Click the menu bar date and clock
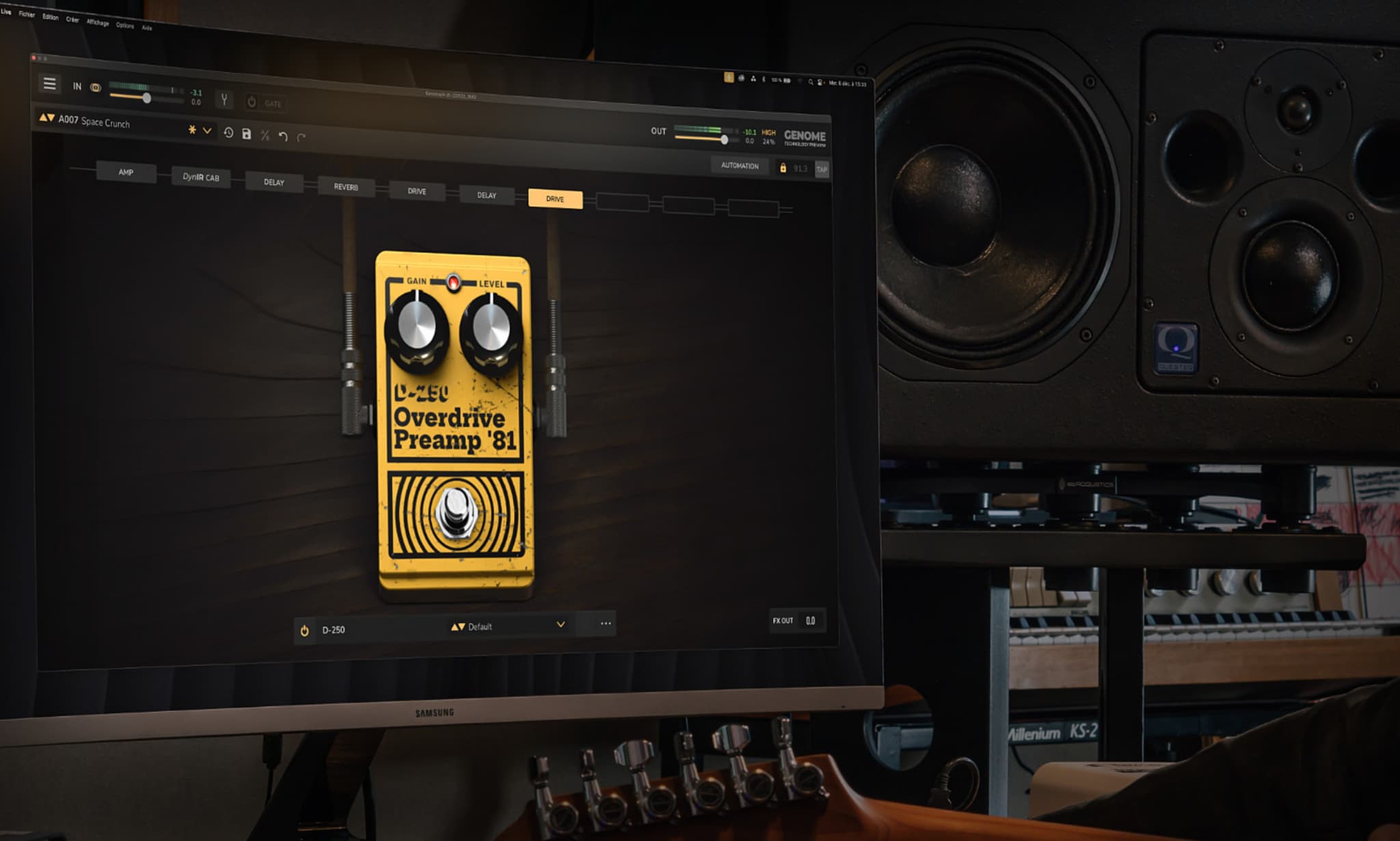 pos(847,83)
